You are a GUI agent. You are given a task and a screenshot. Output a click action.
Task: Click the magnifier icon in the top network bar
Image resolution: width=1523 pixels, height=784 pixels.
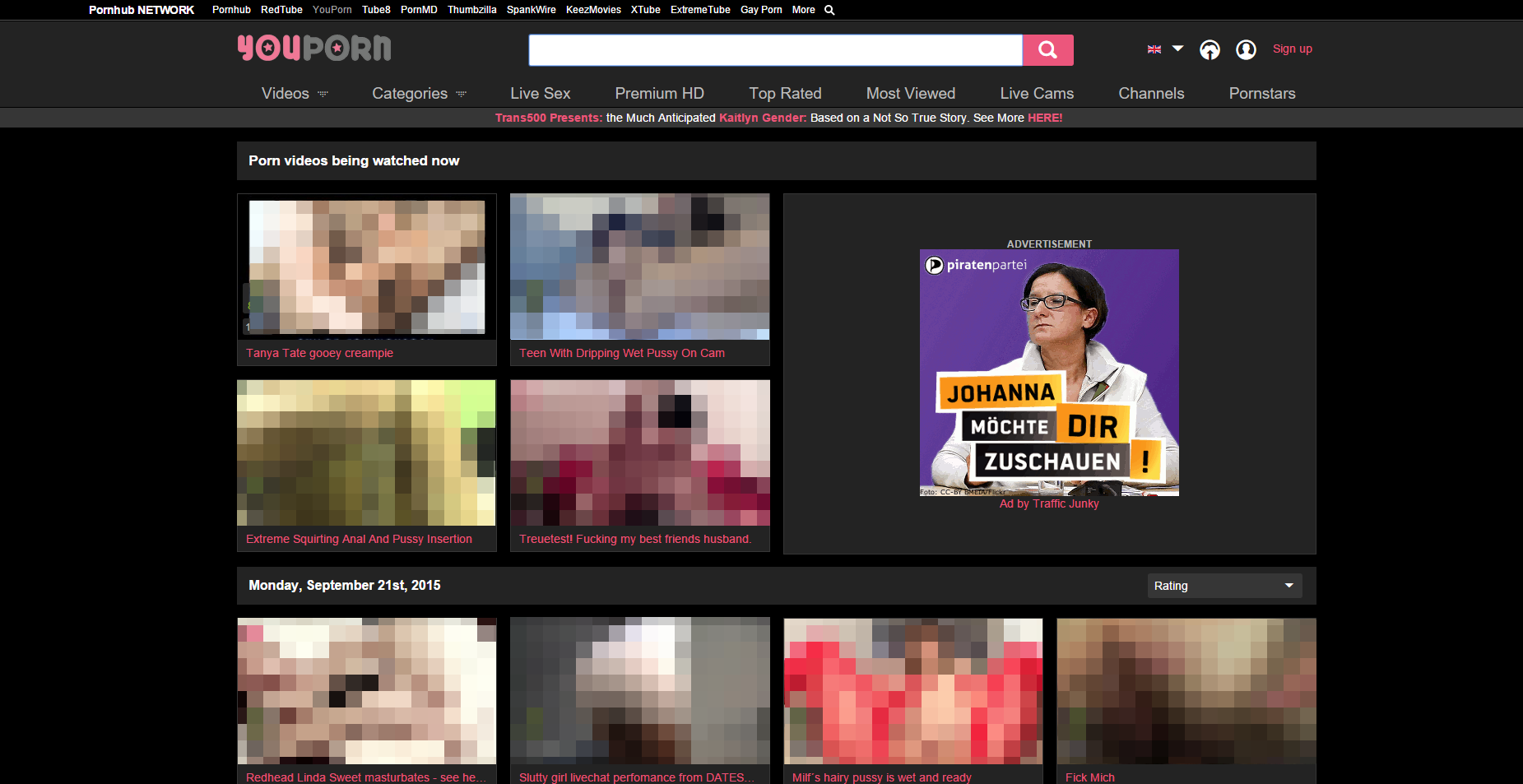click(829, 10)
